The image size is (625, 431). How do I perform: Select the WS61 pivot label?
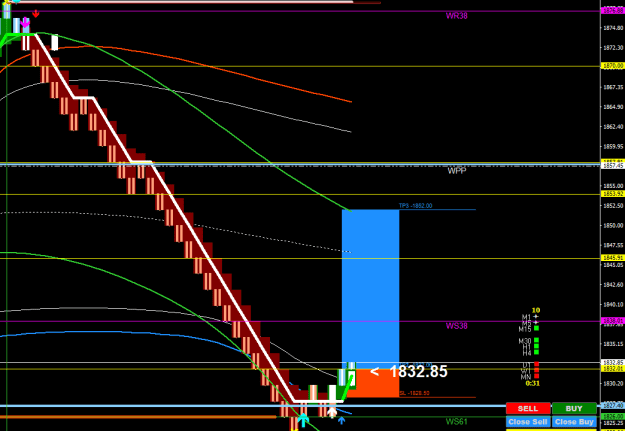point(456,421)
